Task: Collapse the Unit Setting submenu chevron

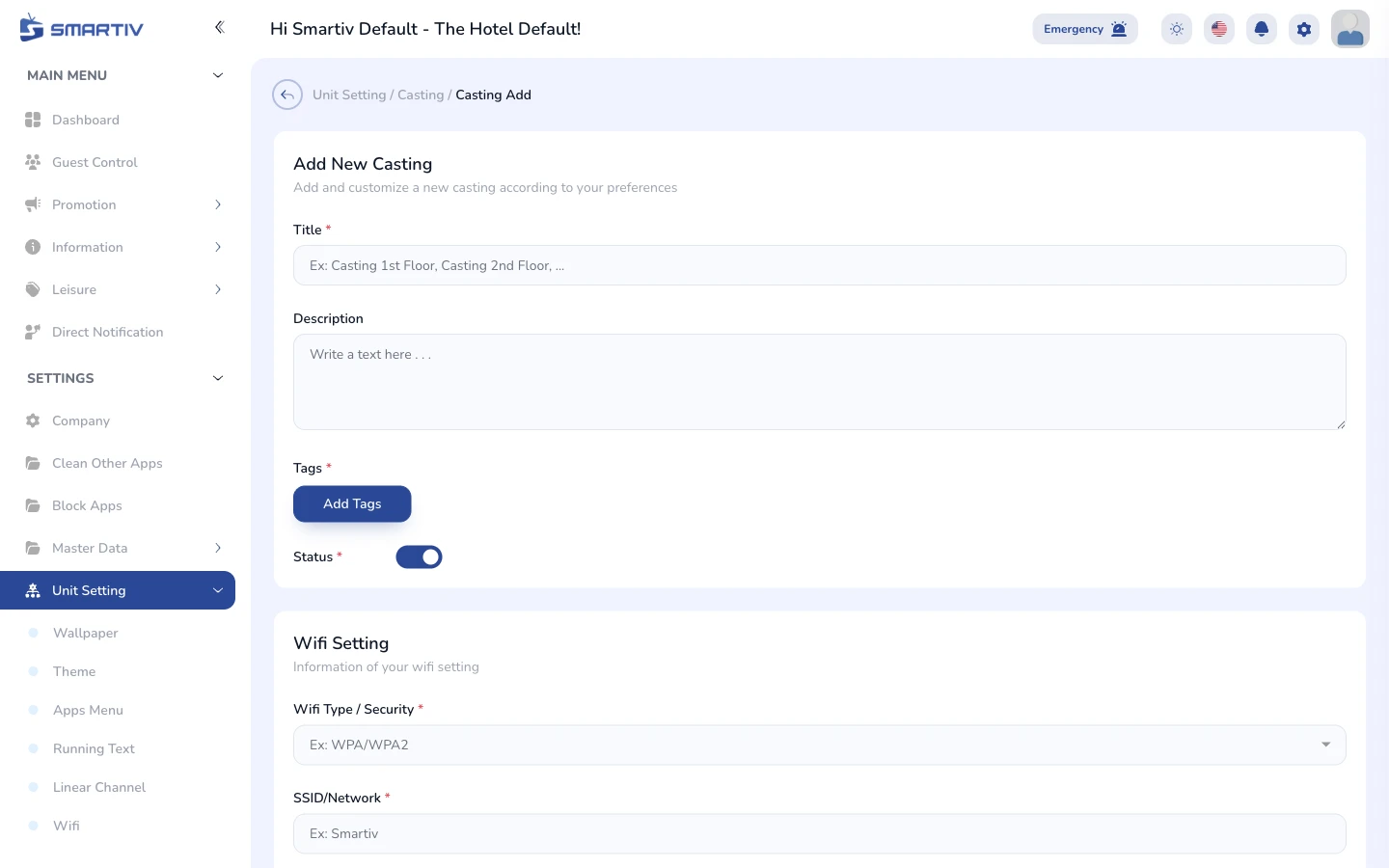Action: click(218, 590)
